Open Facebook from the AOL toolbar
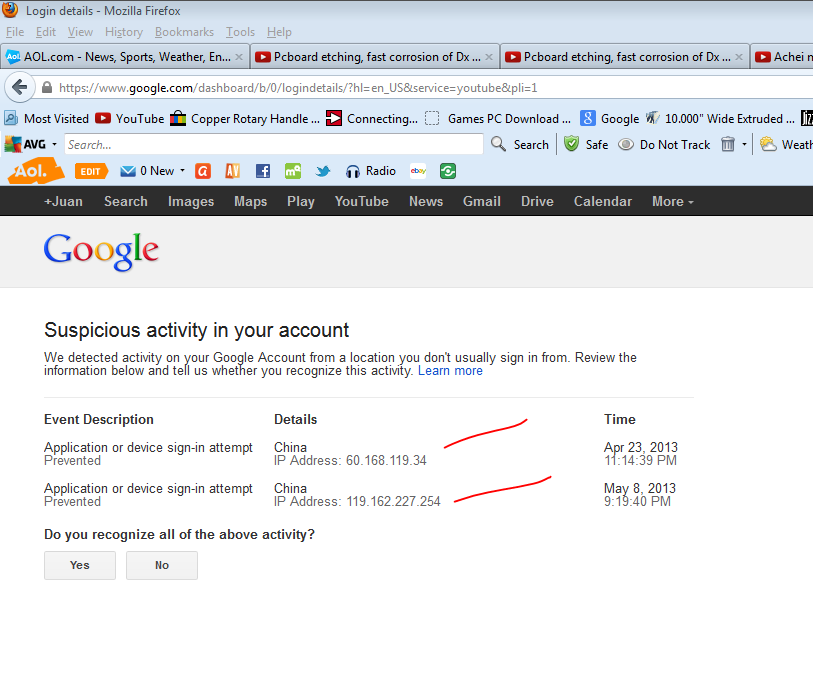 263,171
